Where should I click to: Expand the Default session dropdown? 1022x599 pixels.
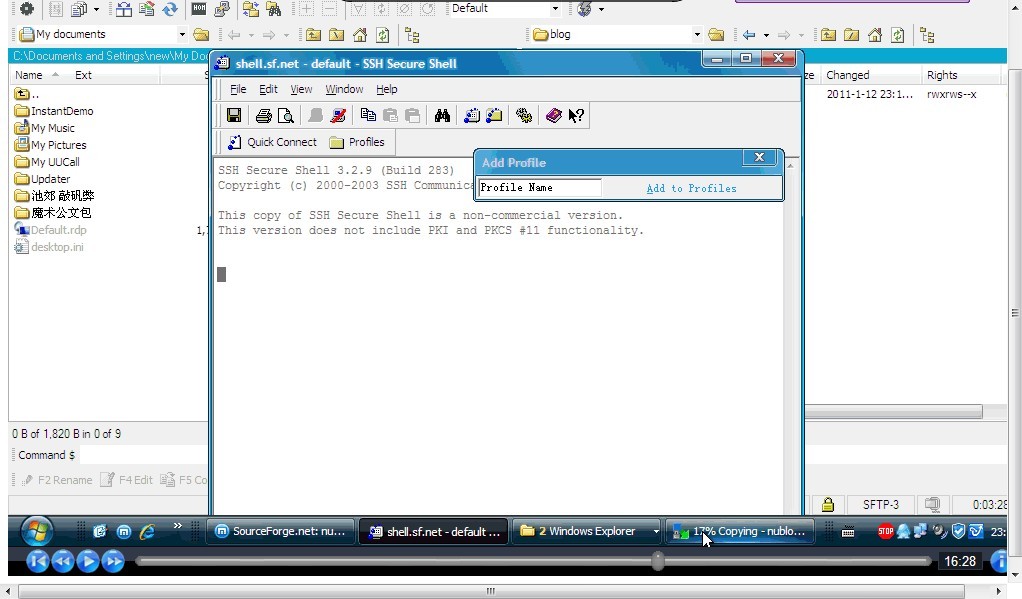[x=555, y=8]
